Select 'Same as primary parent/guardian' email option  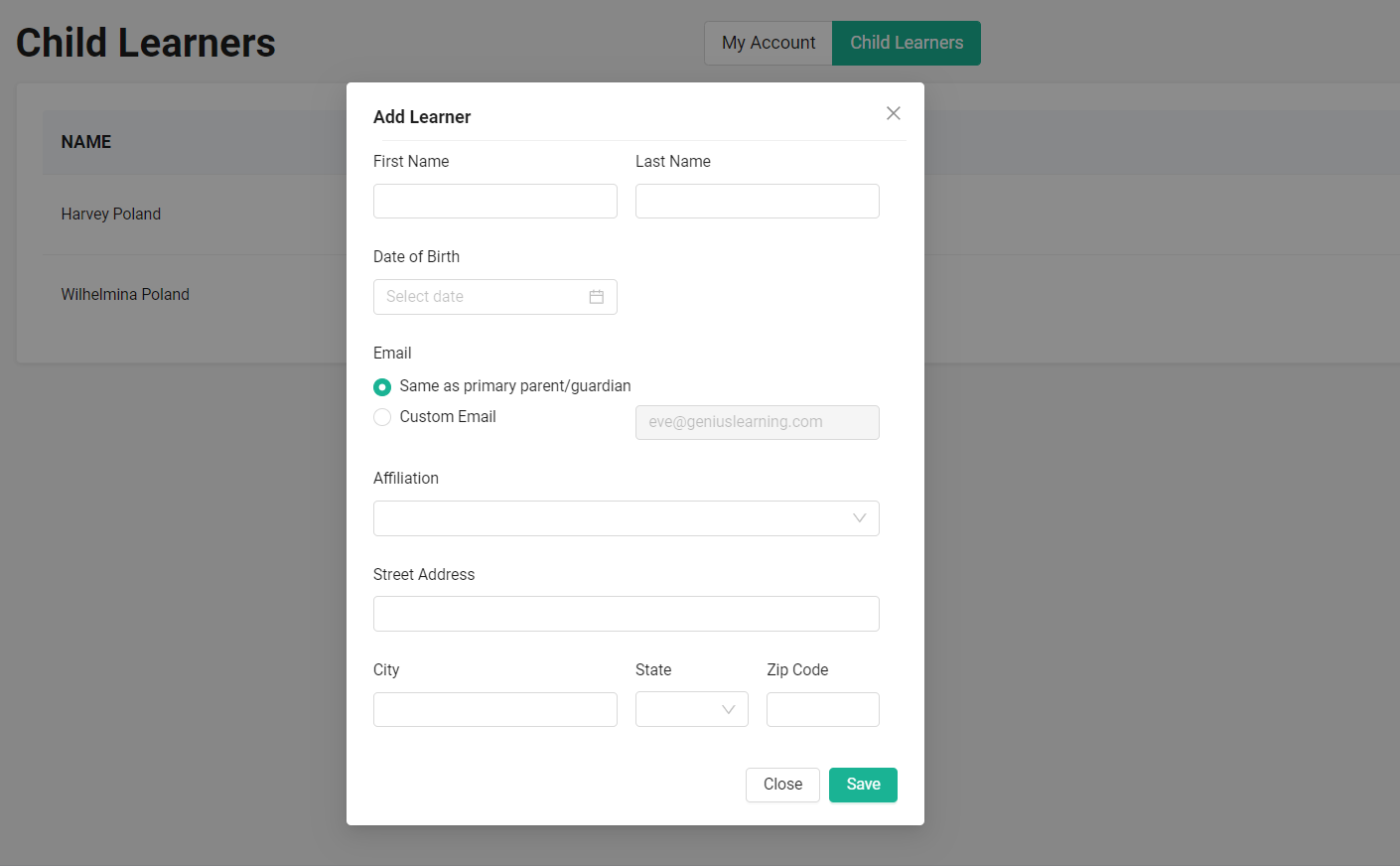click(x=382, y=387)
